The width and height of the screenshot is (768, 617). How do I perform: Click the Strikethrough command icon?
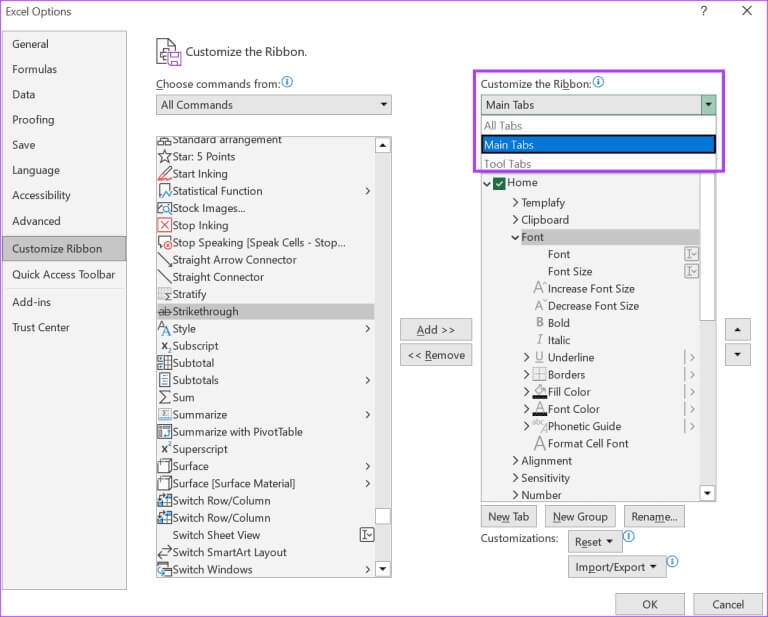[165, 312]
